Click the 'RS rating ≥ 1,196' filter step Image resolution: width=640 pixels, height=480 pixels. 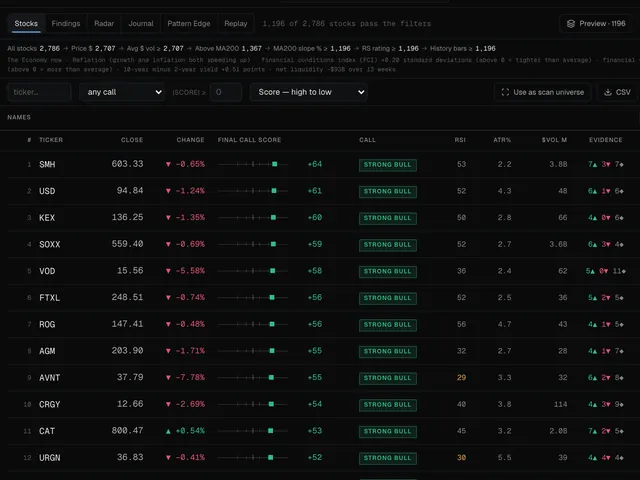390,49
